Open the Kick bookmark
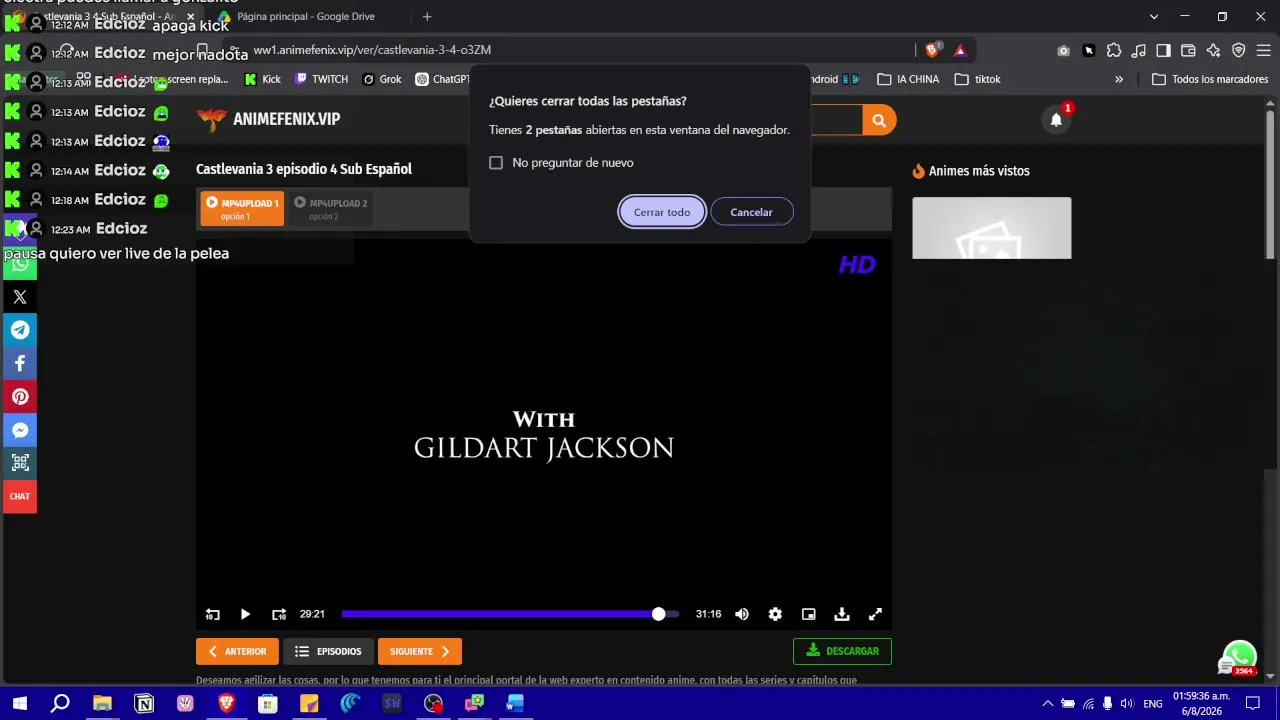This screenshot has width=1280, height=720. (x=262, y=79)
